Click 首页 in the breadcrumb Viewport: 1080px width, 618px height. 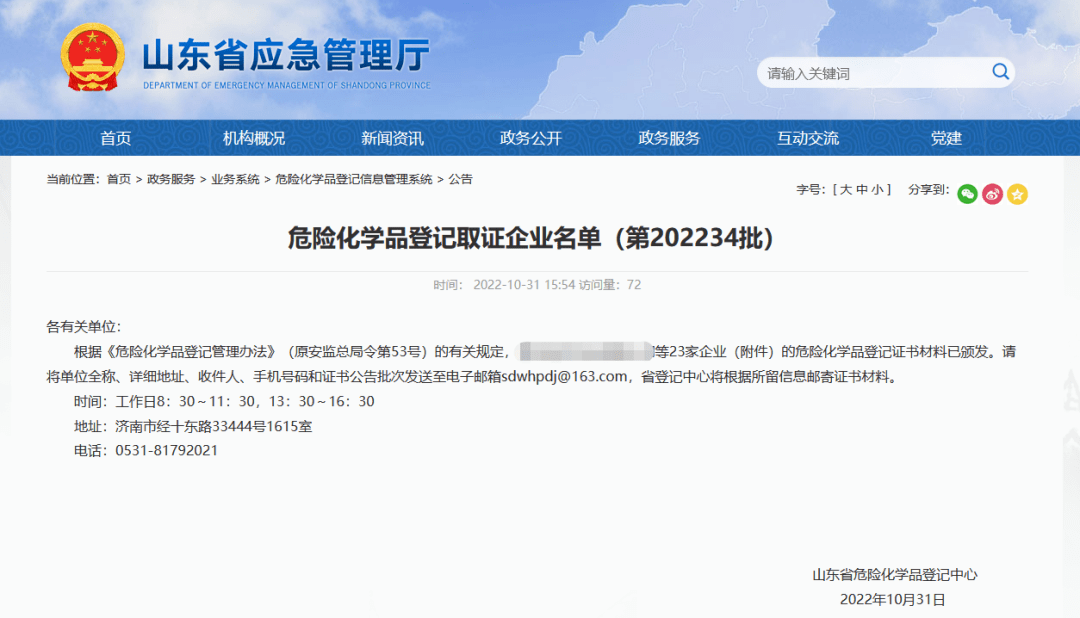pos(119,179)
